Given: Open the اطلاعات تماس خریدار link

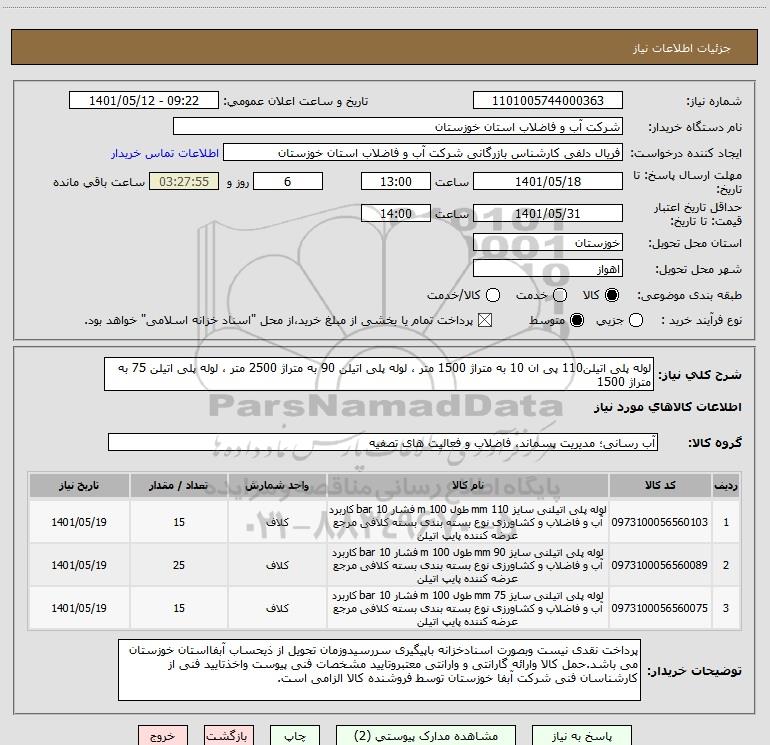Looking at the screenshot, I should 165,153.
